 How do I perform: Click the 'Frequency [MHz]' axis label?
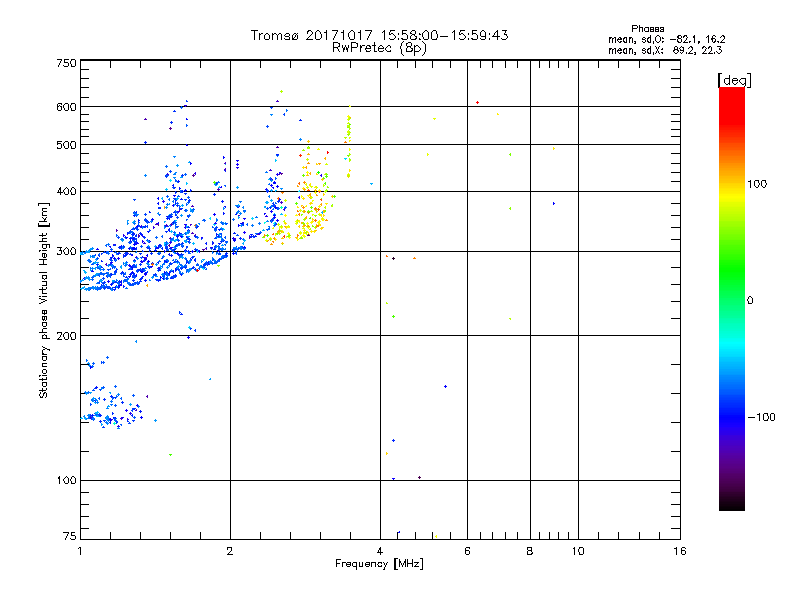tap(379, 564)
